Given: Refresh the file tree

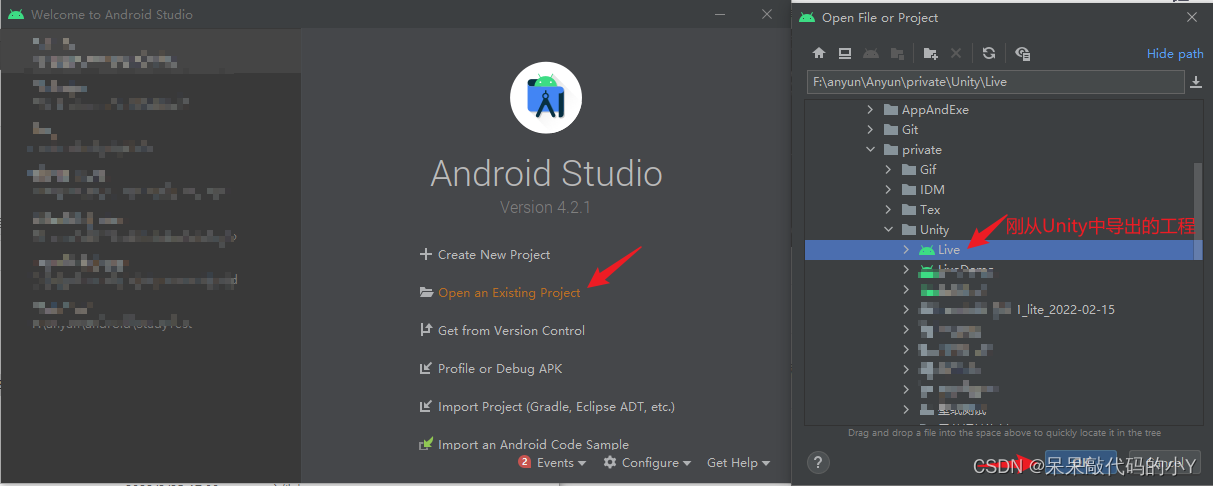Looking at the screenshot, I should (989, 53).
